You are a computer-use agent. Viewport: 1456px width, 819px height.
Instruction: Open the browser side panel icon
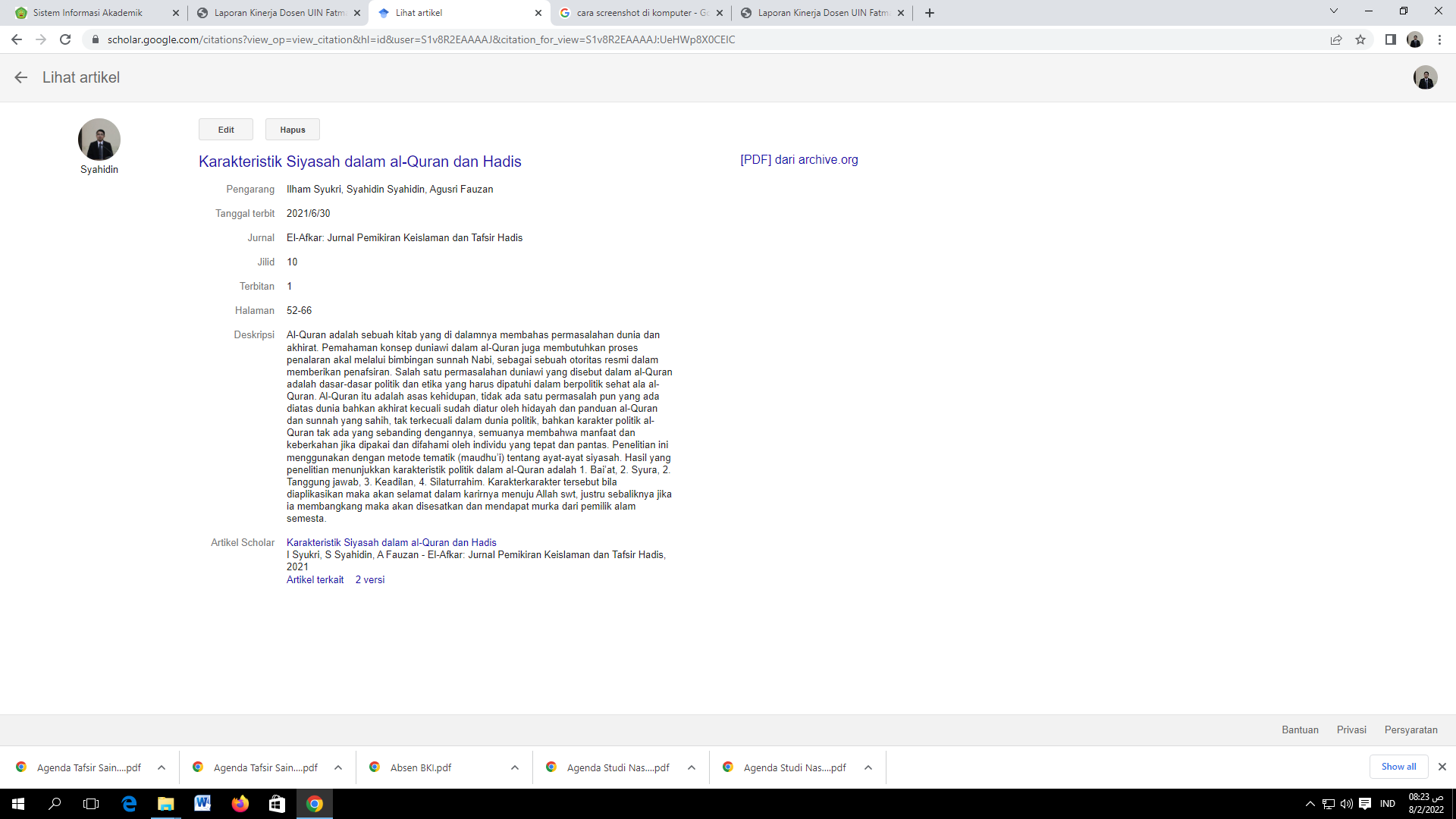pos(1390,39)
